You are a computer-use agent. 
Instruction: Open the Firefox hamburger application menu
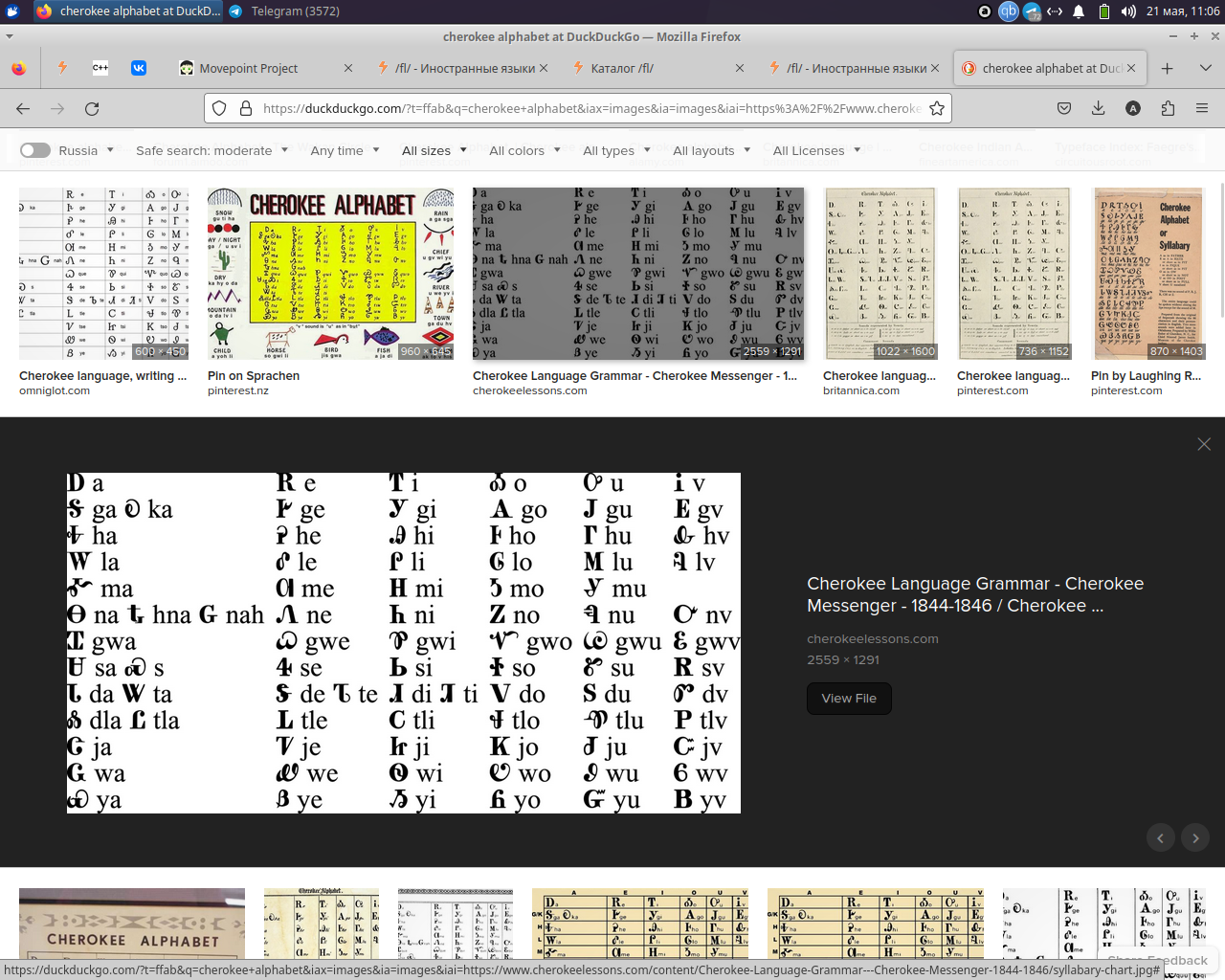[1202, 108]
